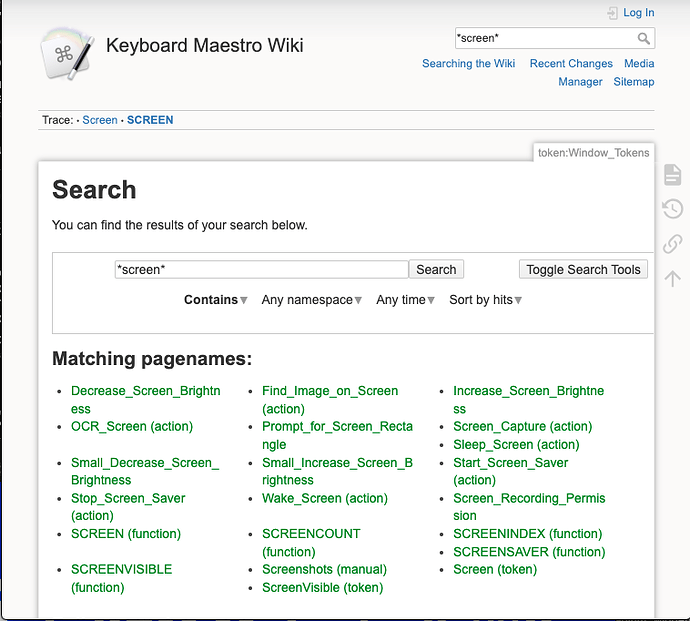The image size is (690, 621).
Task: Open Screen (token) result
Action: (x=495, y=570)
